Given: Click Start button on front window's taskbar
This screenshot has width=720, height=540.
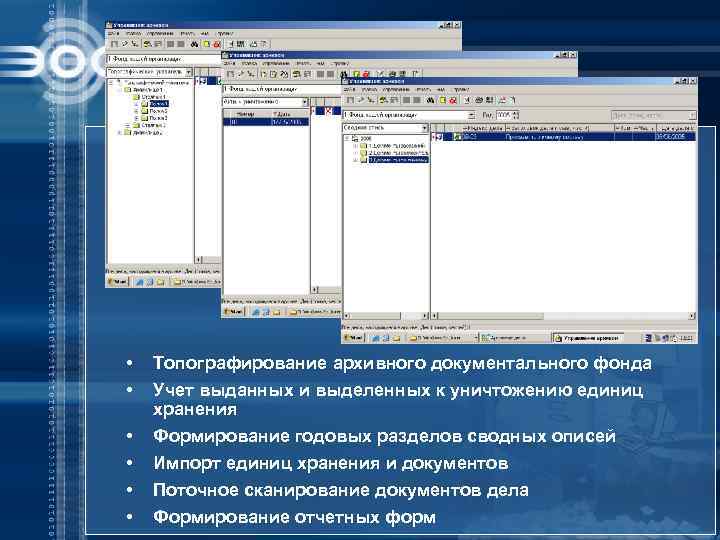Looking at the screenshot, I should [x=353, y=338].
